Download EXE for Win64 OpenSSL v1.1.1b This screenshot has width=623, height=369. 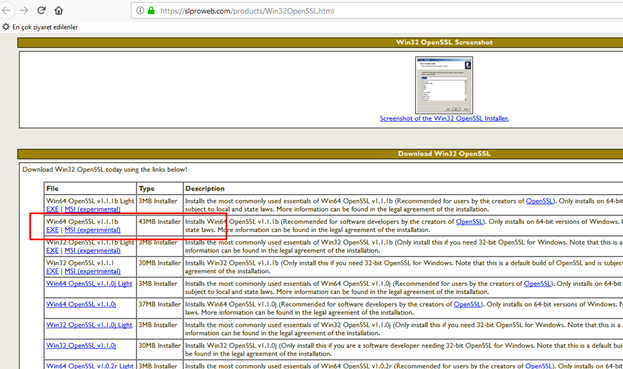click(x=52, y=230)
